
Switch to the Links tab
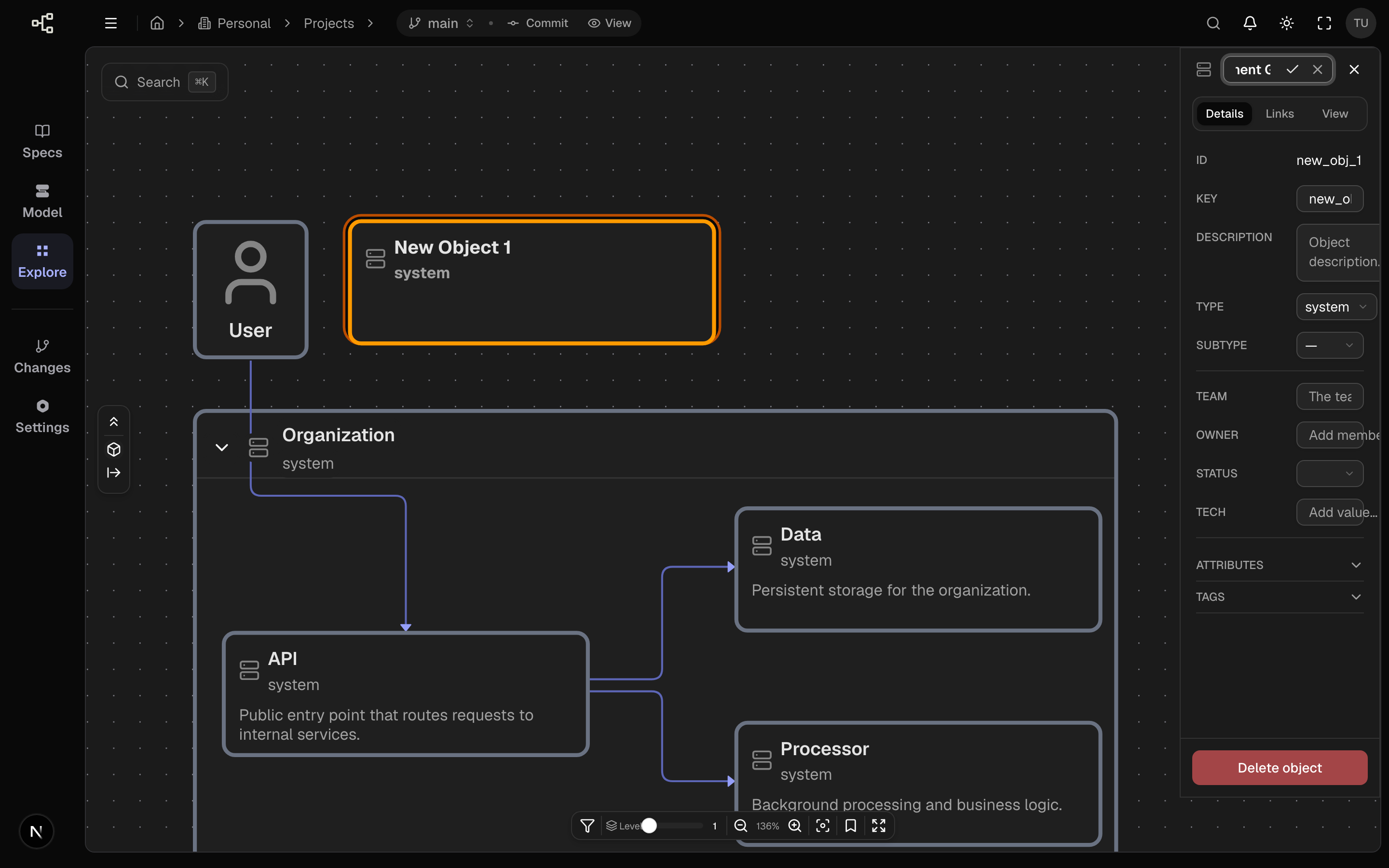click(1280, 114)
